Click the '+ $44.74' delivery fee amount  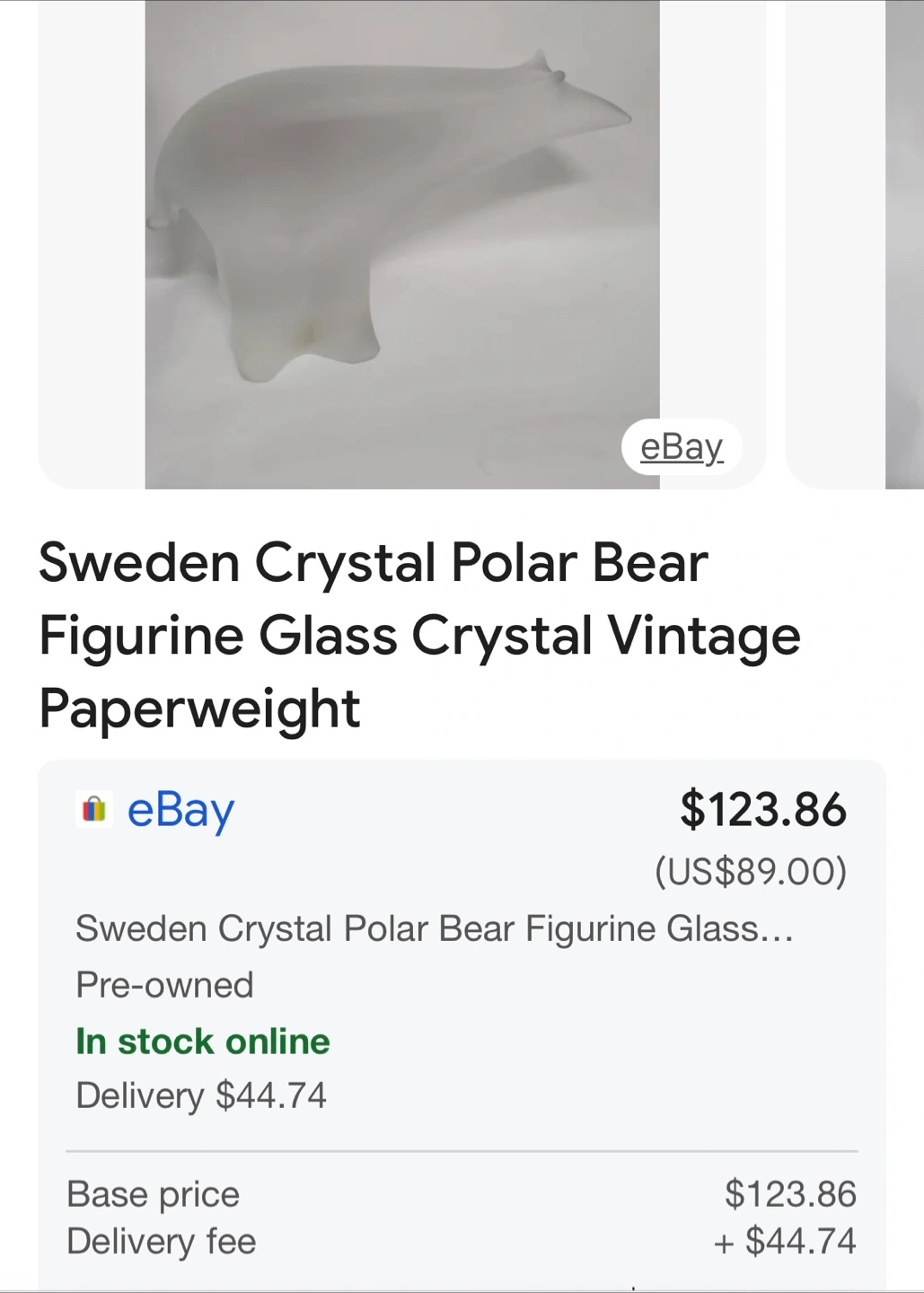(x=785, y=1242)
